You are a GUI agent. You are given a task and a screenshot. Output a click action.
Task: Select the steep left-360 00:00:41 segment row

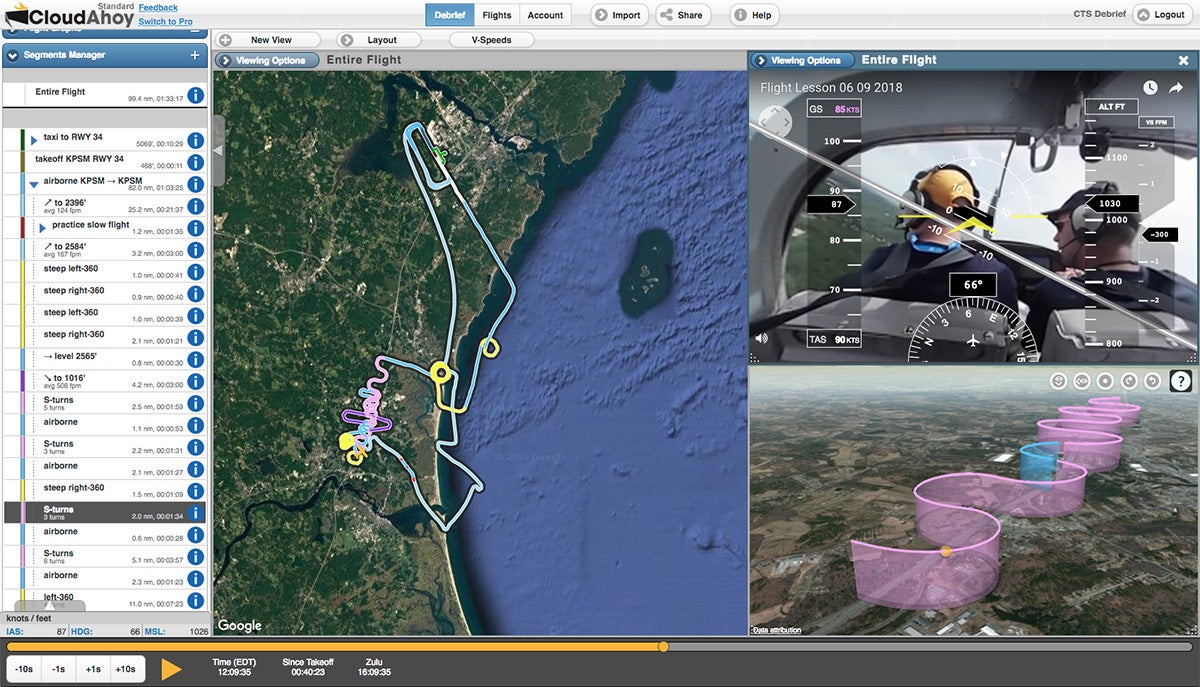(104, 272)
